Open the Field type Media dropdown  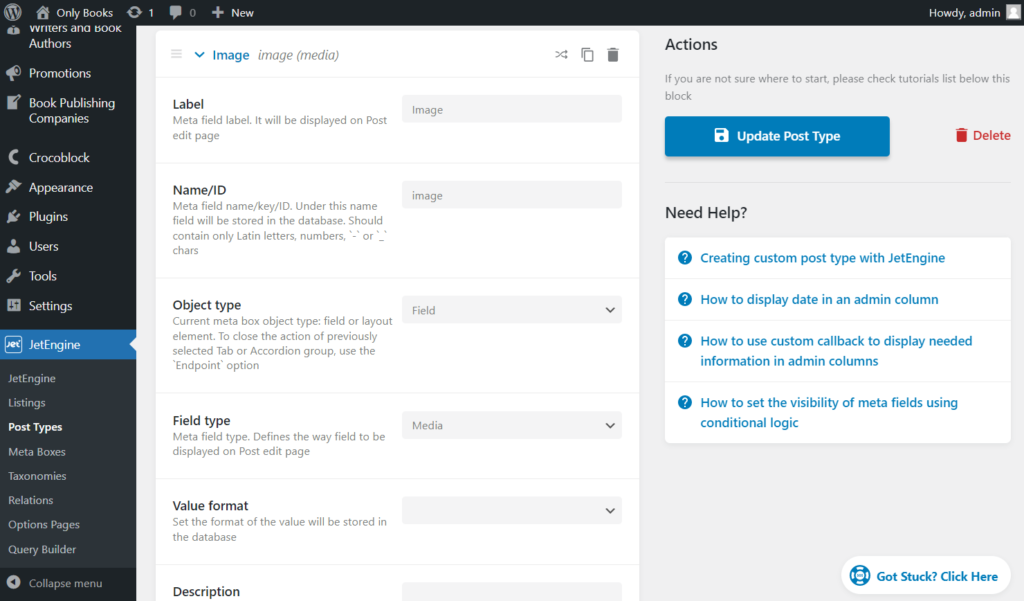point(512,425)
